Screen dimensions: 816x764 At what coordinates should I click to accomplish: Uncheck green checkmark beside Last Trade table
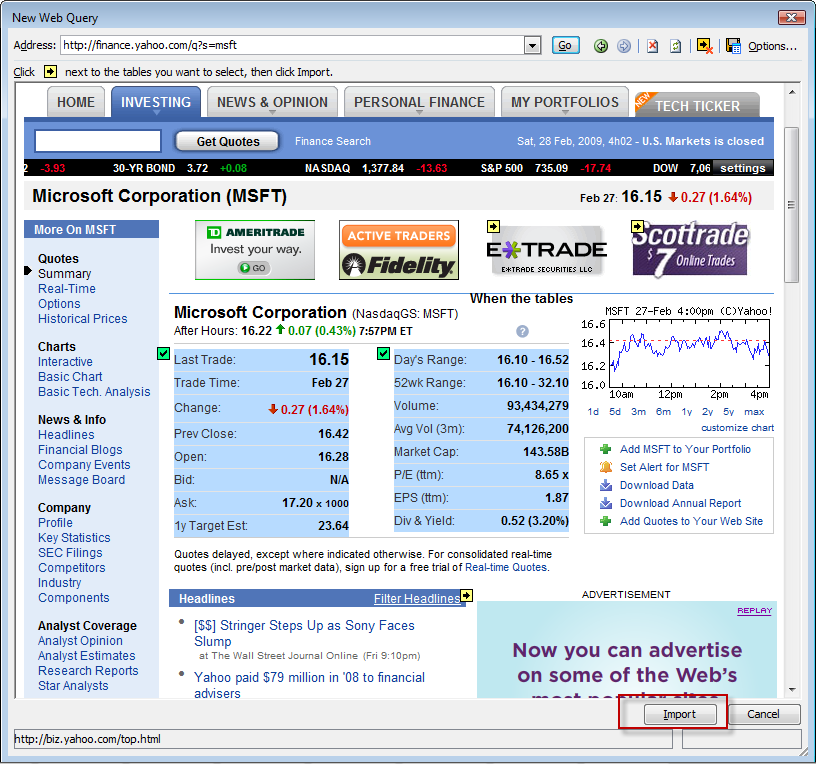coord(163,354)
